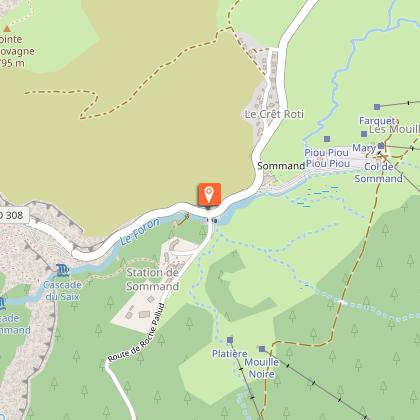
Task: Select the Mouille Noire station square
Action: tap(262, 349)
